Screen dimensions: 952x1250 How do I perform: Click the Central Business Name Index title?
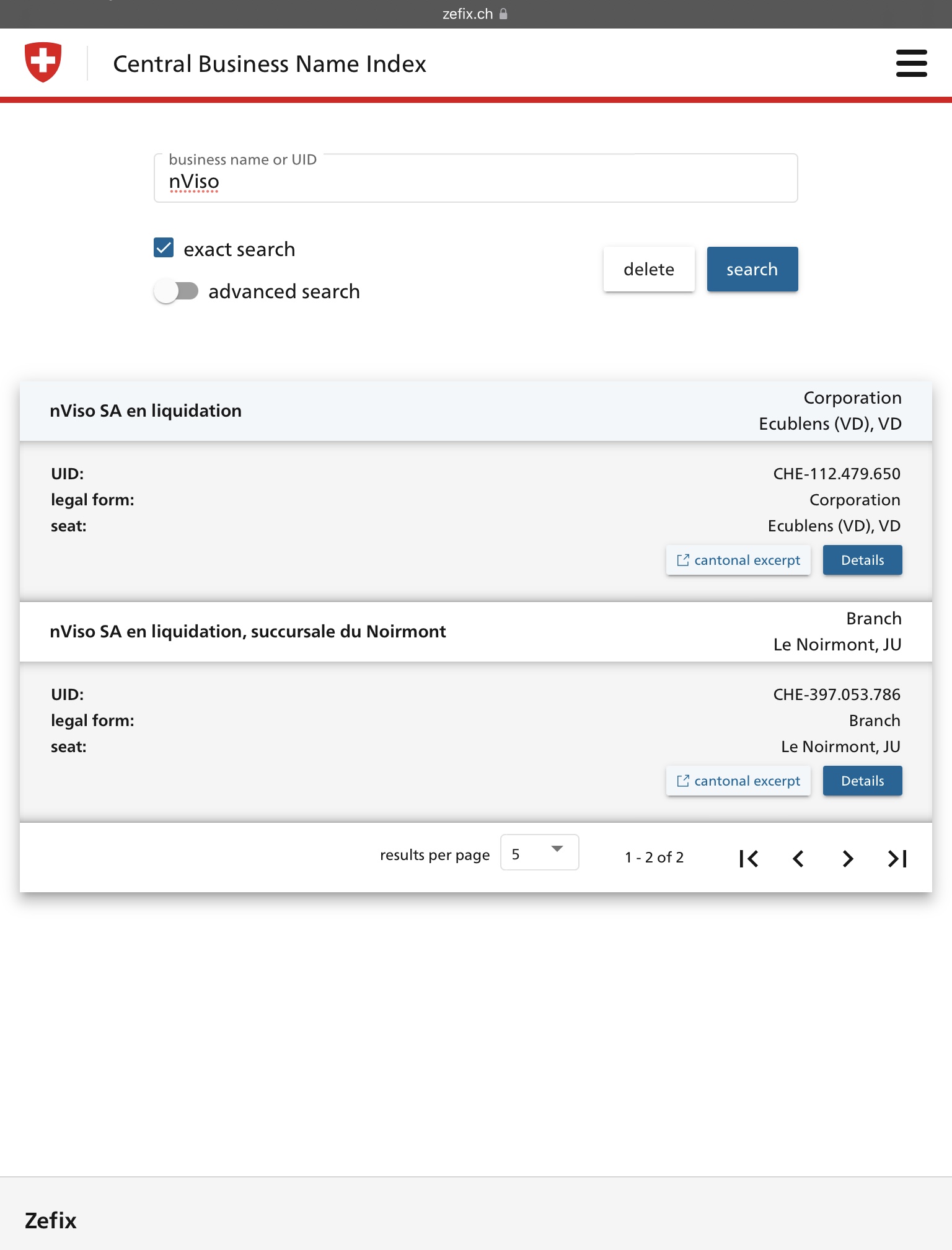270,64
